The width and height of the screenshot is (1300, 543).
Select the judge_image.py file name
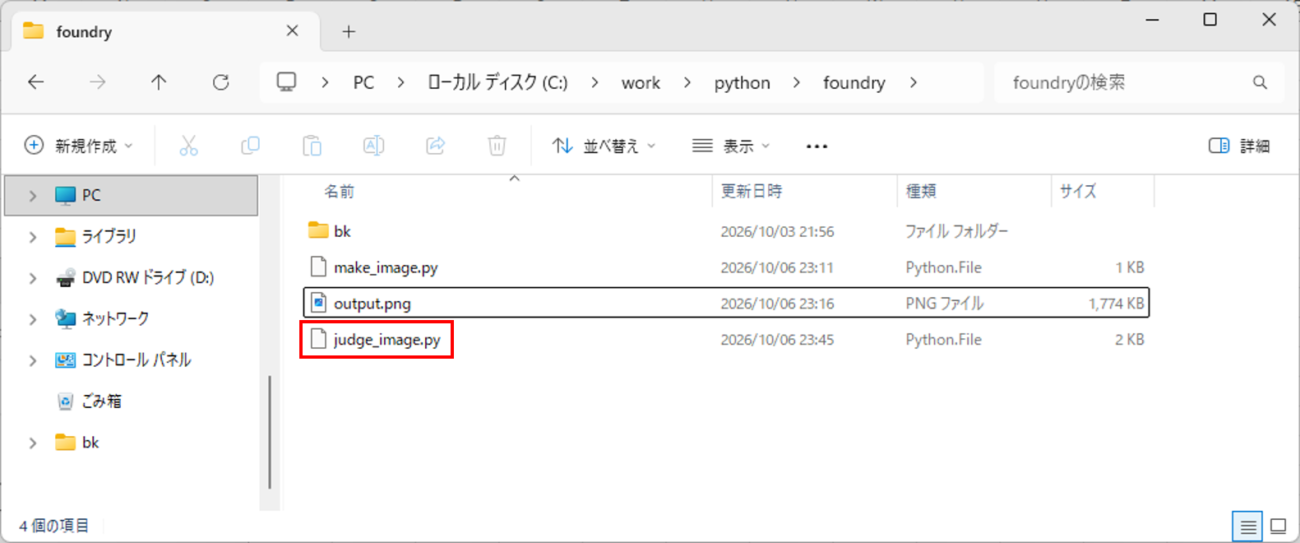pyautogui.click(x=387, y=339)
